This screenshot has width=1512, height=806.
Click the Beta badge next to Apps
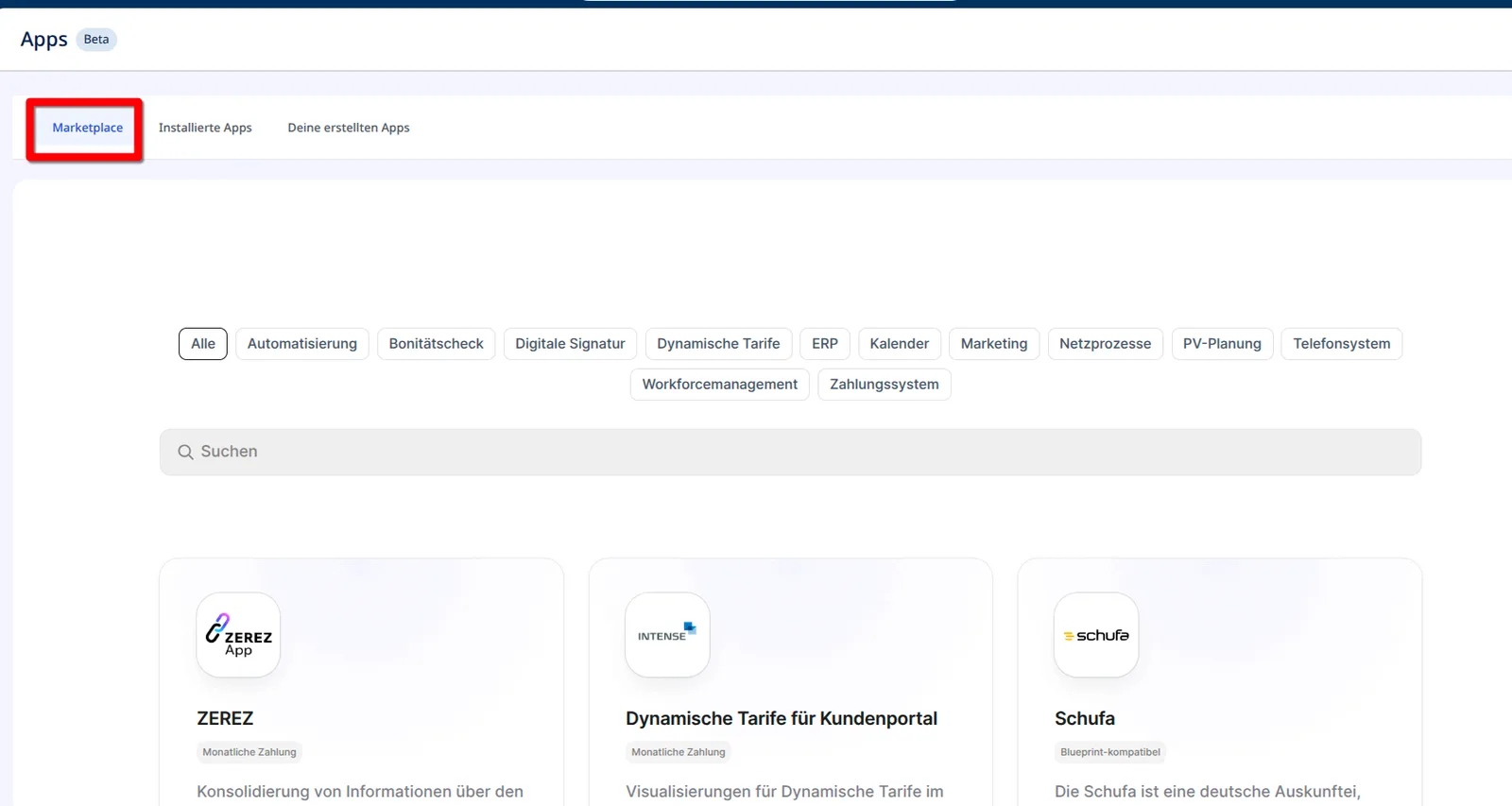96,40
